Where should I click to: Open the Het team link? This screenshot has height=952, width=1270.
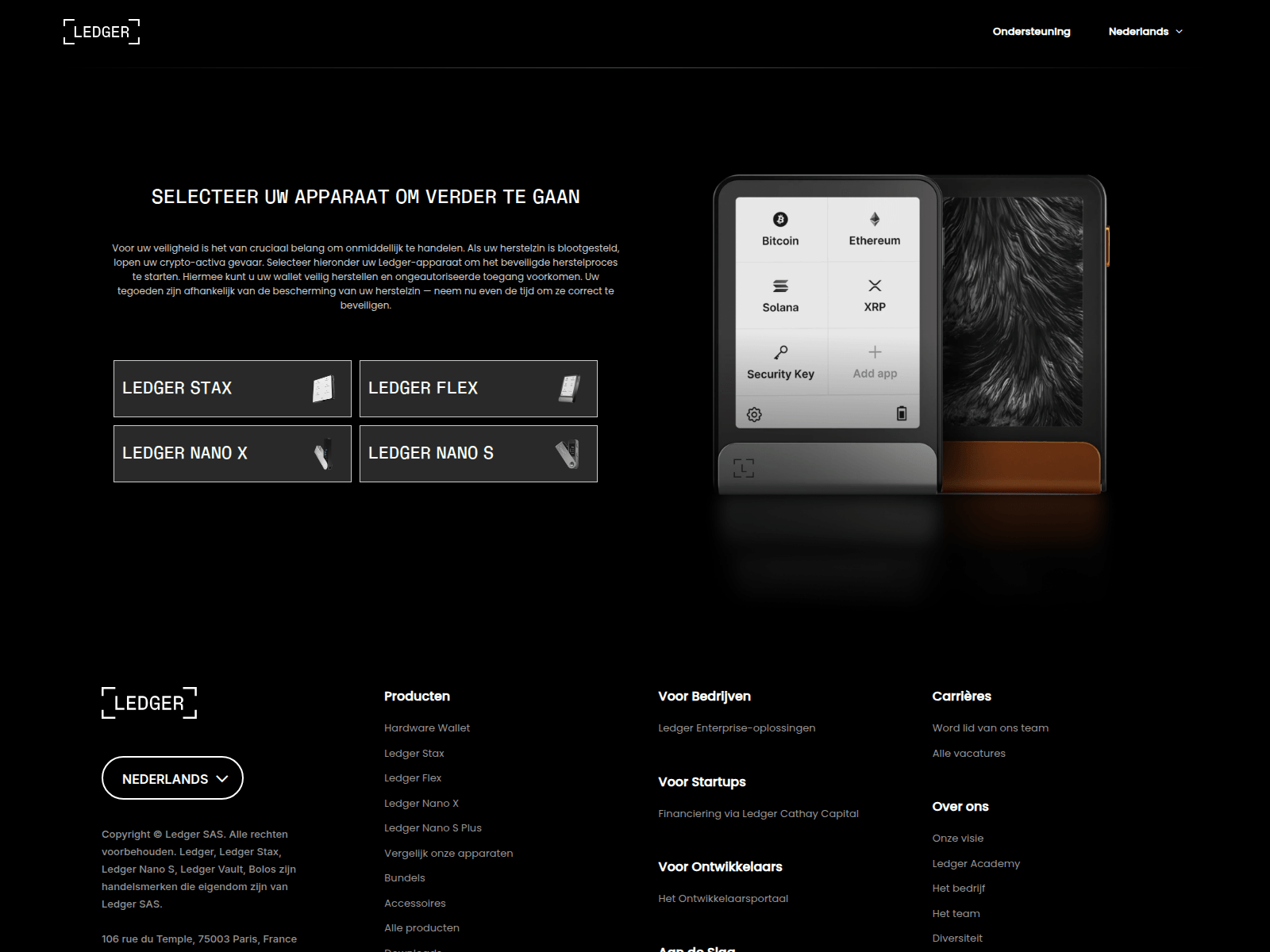click(956, 914)
